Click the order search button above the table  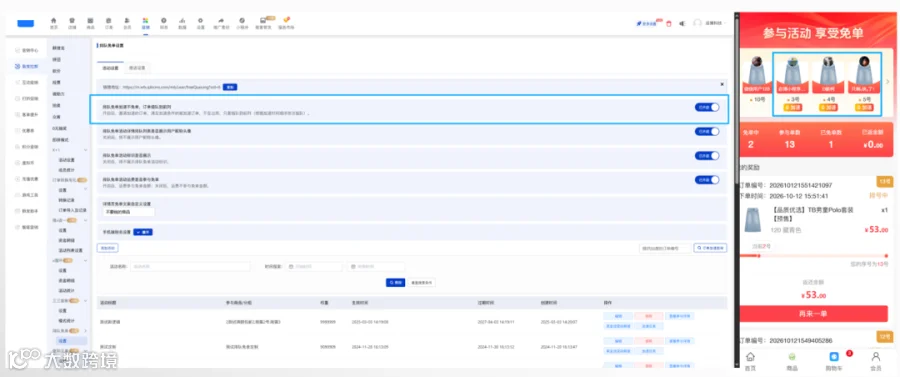point(711,248)
